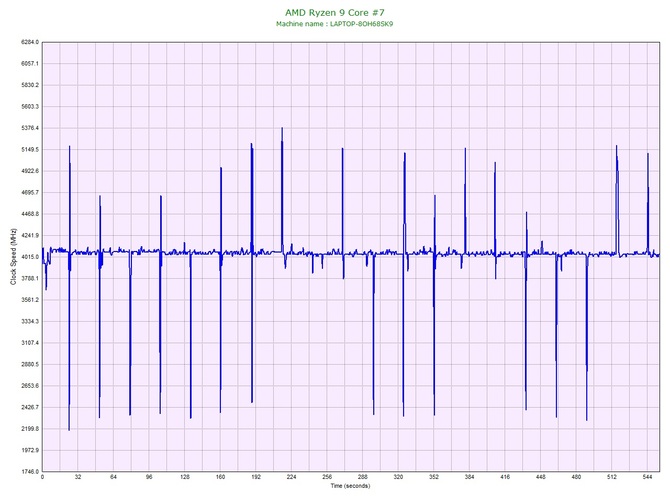Image resolution: width=670 pixels, height=503 pixels.
Task: Click the 5376.4 y-axis value
Action: tap(29, 128)
